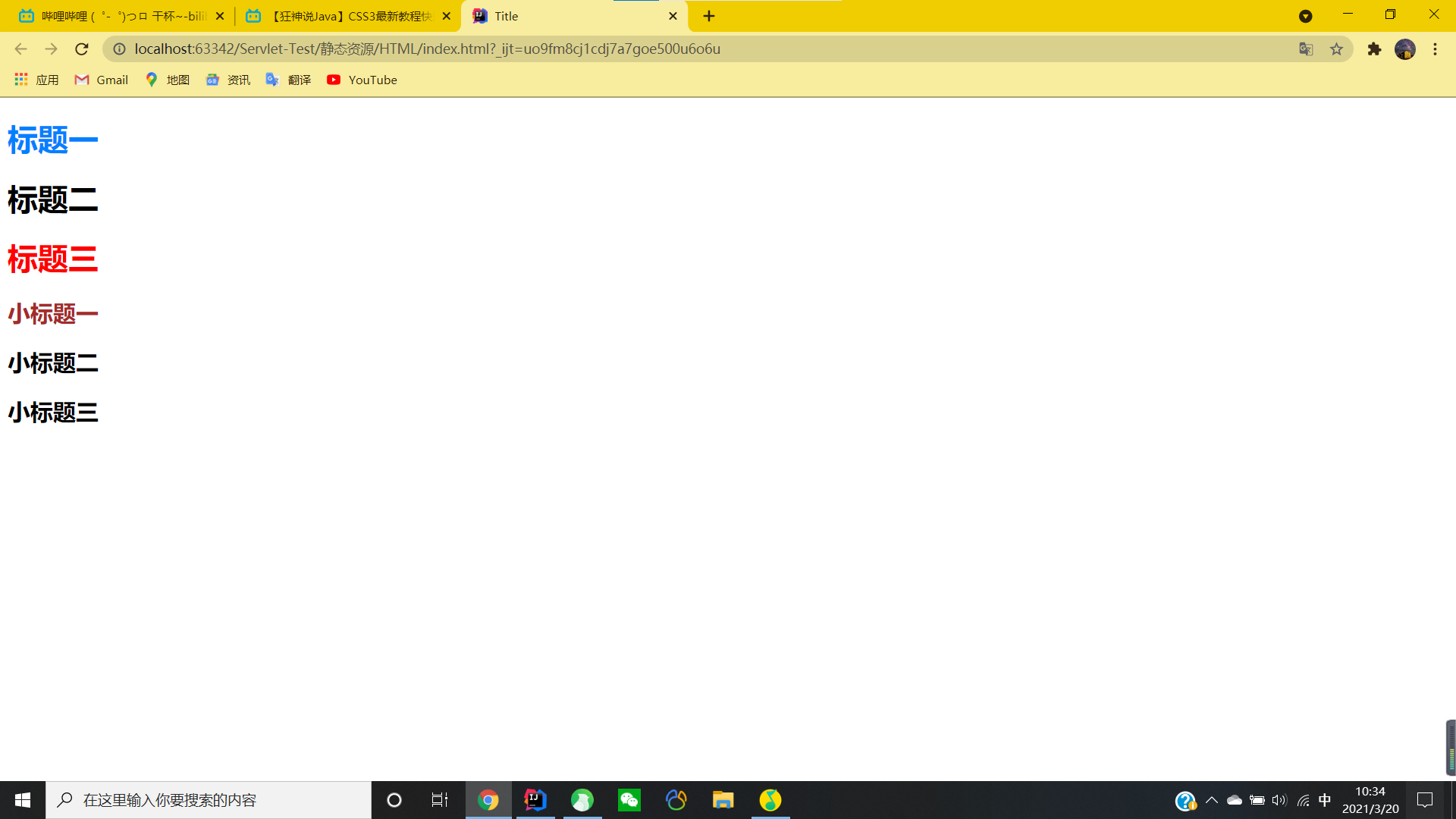Open the tab search dropdown
Image resolution: width=1456 pixels, height=819 pixels.
1306,16
